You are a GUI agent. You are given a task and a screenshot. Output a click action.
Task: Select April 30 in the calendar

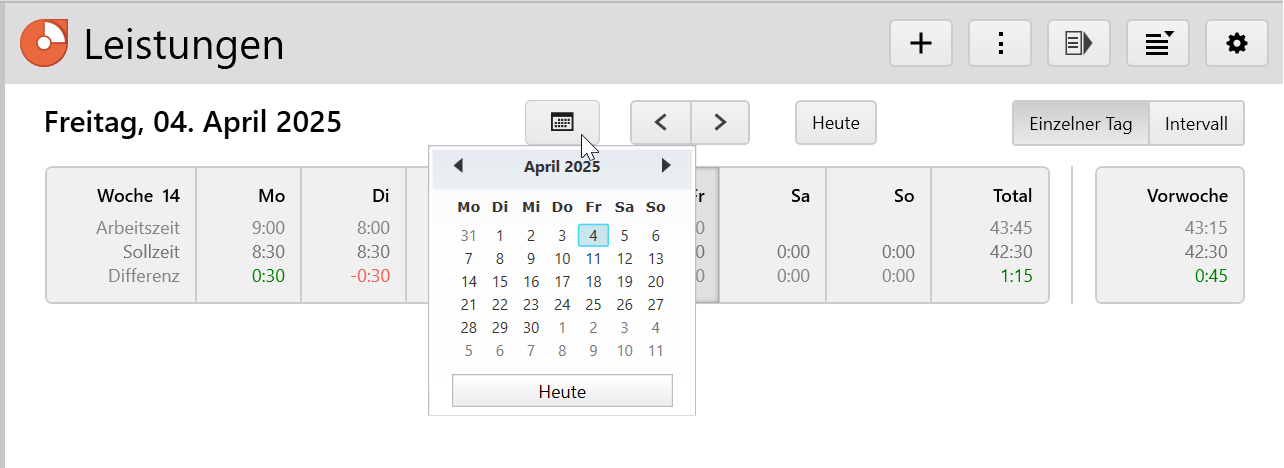531,328
